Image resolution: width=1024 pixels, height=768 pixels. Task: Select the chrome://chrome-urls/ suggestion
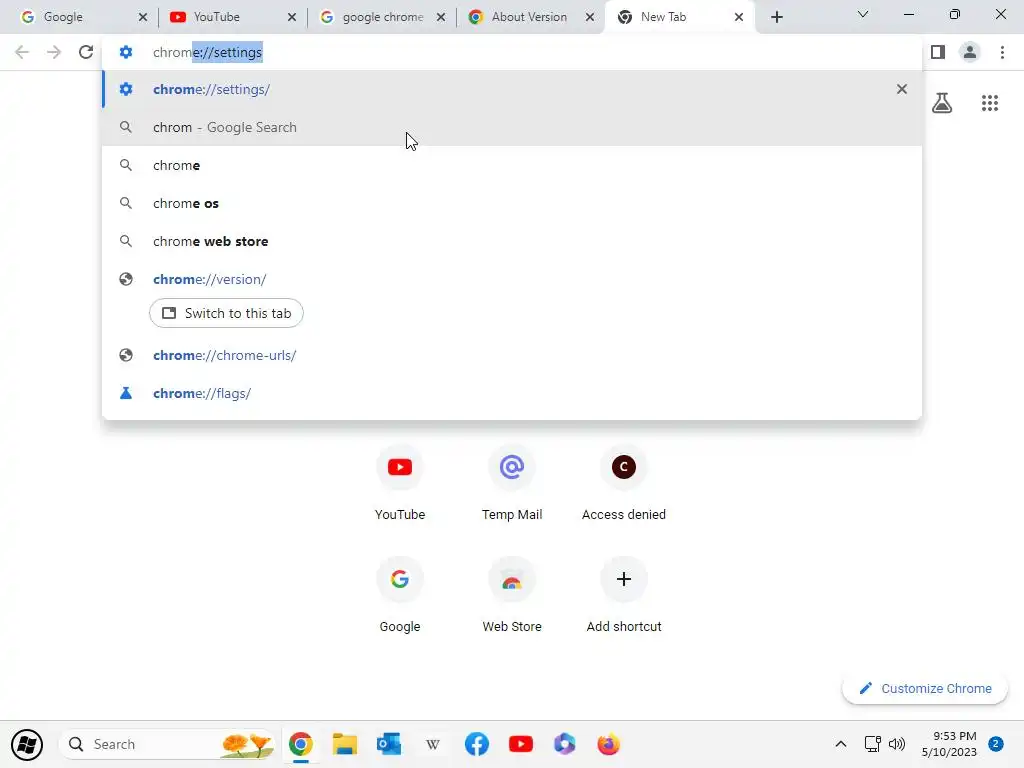pyautogui.click(x=512, y=355)
